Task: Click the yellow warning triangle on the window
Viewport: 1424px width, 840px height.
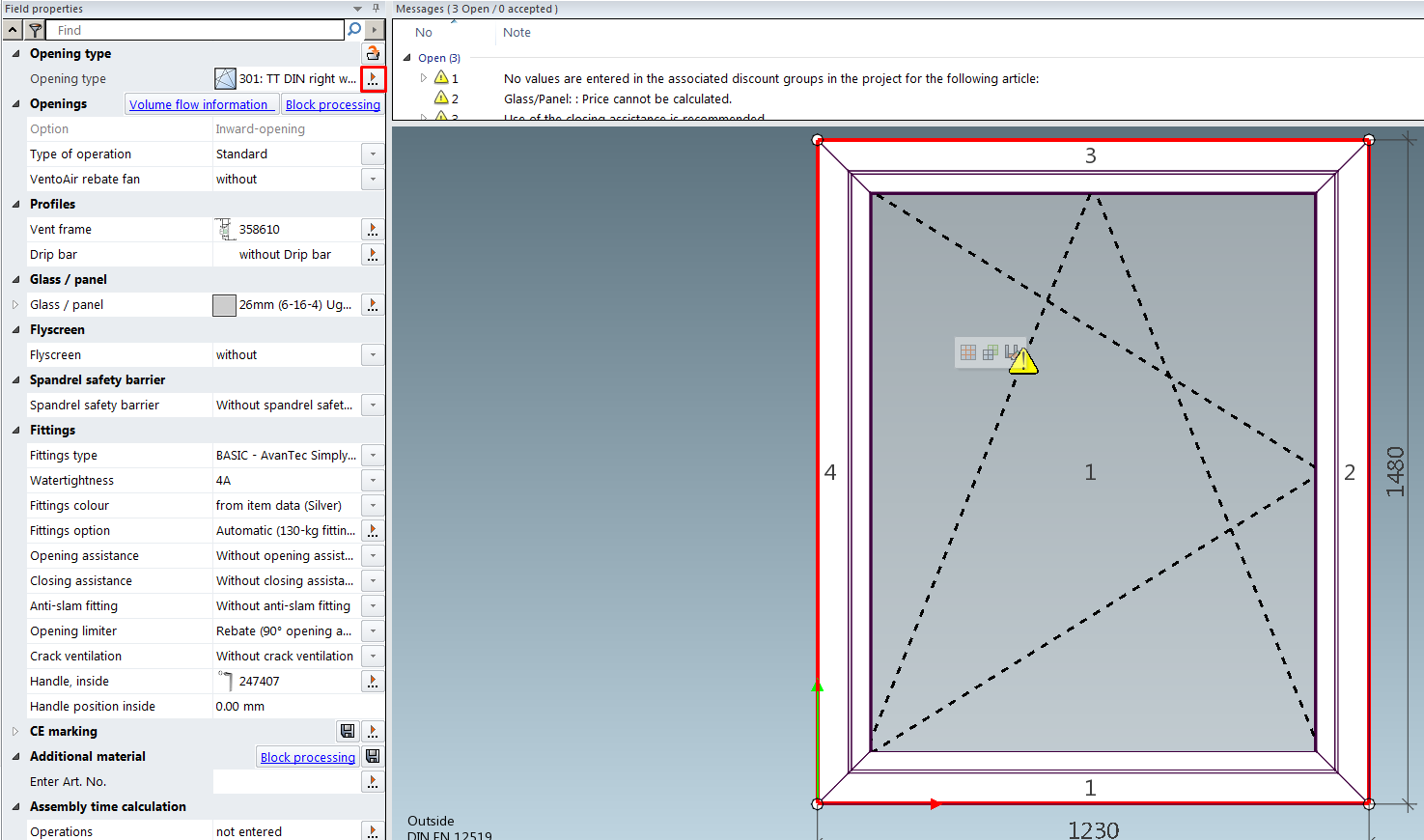Action: (1022, 362)
